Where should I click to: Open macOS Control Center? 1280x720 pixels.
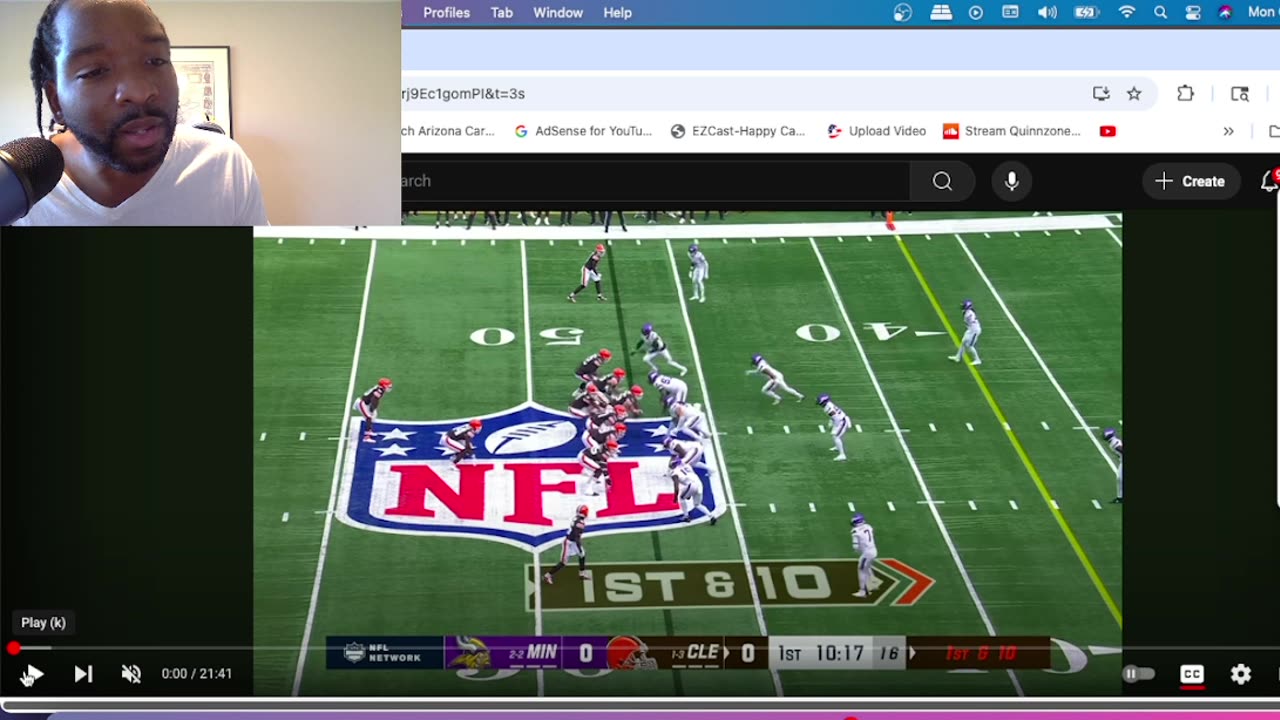click(1193, 13)
